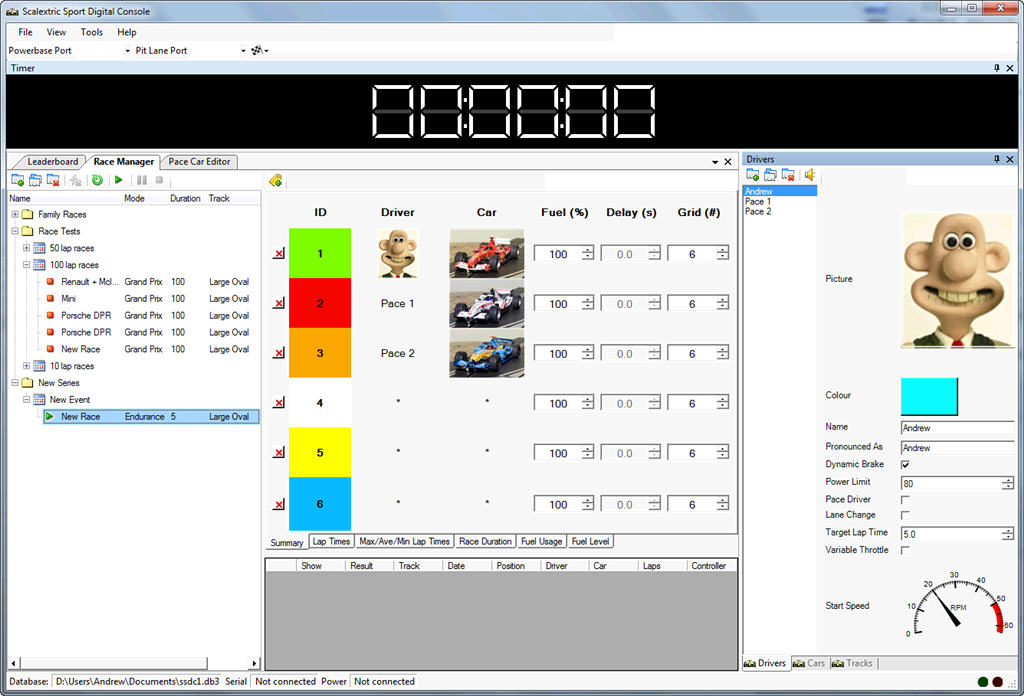This screenshot has width=1024, height=696.
Task: Switch to the Leaderboard tab
Action: pos(52,162)
